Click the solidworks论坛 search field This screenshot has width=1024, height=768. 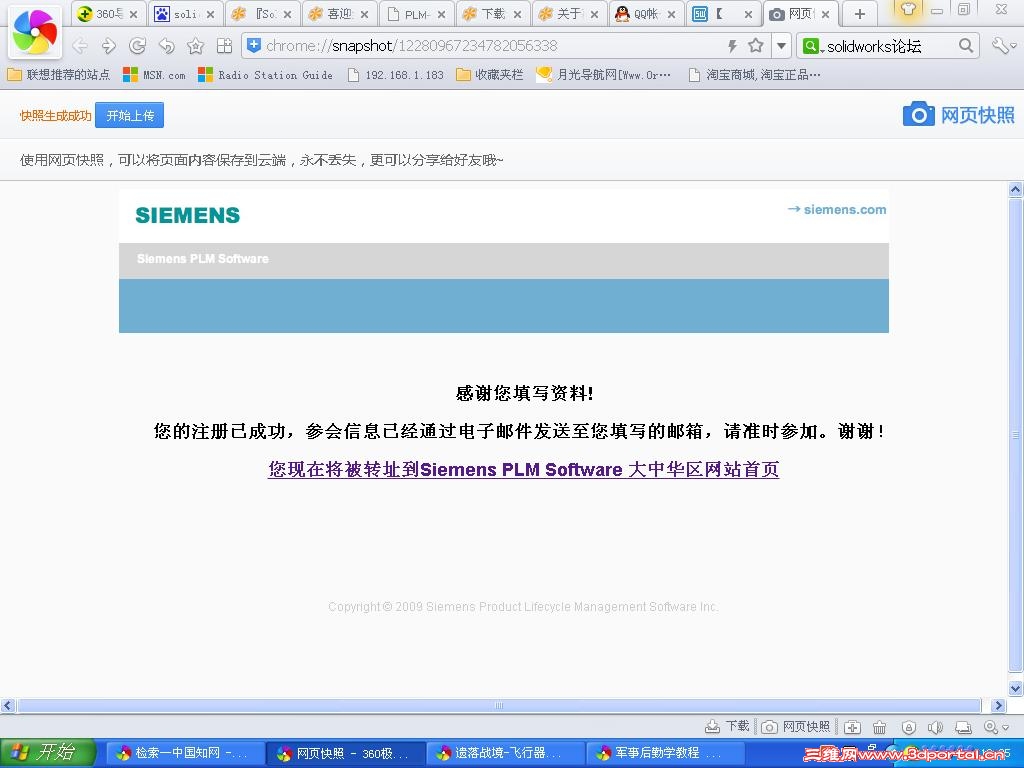point(888,46)
